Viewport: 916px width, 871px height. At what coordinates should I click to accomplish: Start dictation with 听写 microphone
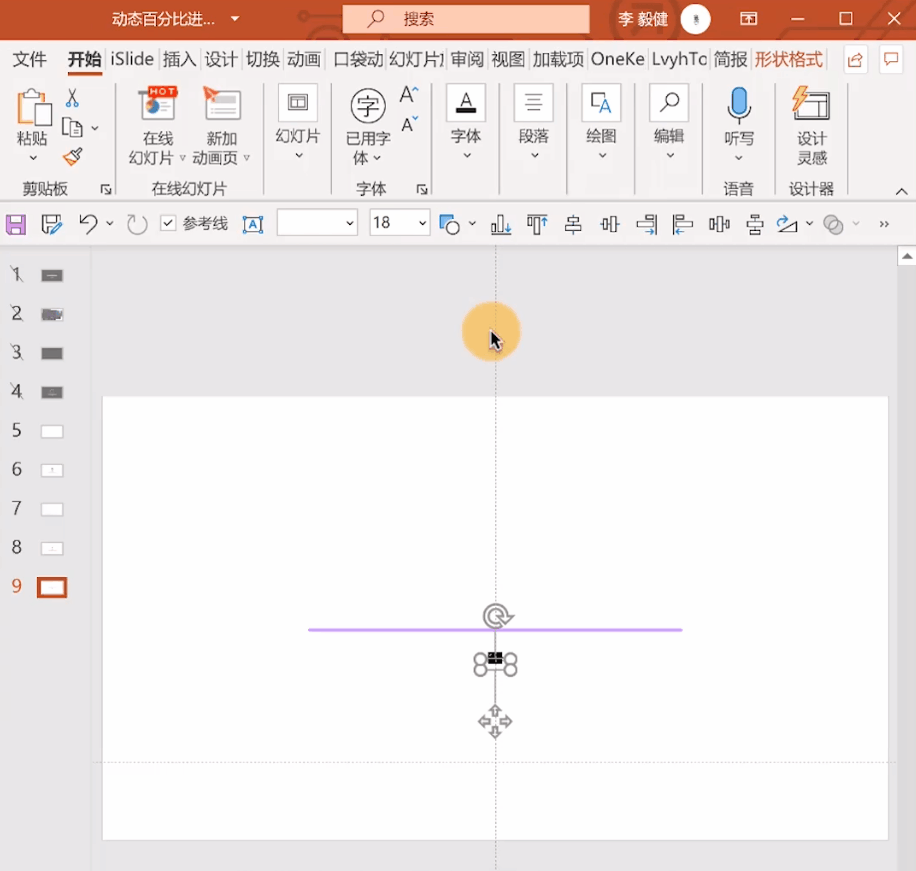pyautogui.click(x=739, y=105)
